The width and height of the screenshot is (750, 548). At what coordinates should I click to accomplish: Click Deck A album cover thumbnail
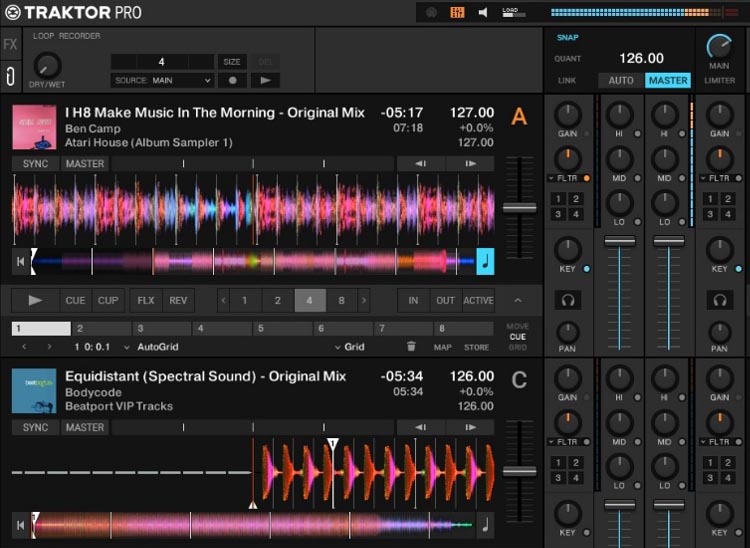(x=34, y=127)
